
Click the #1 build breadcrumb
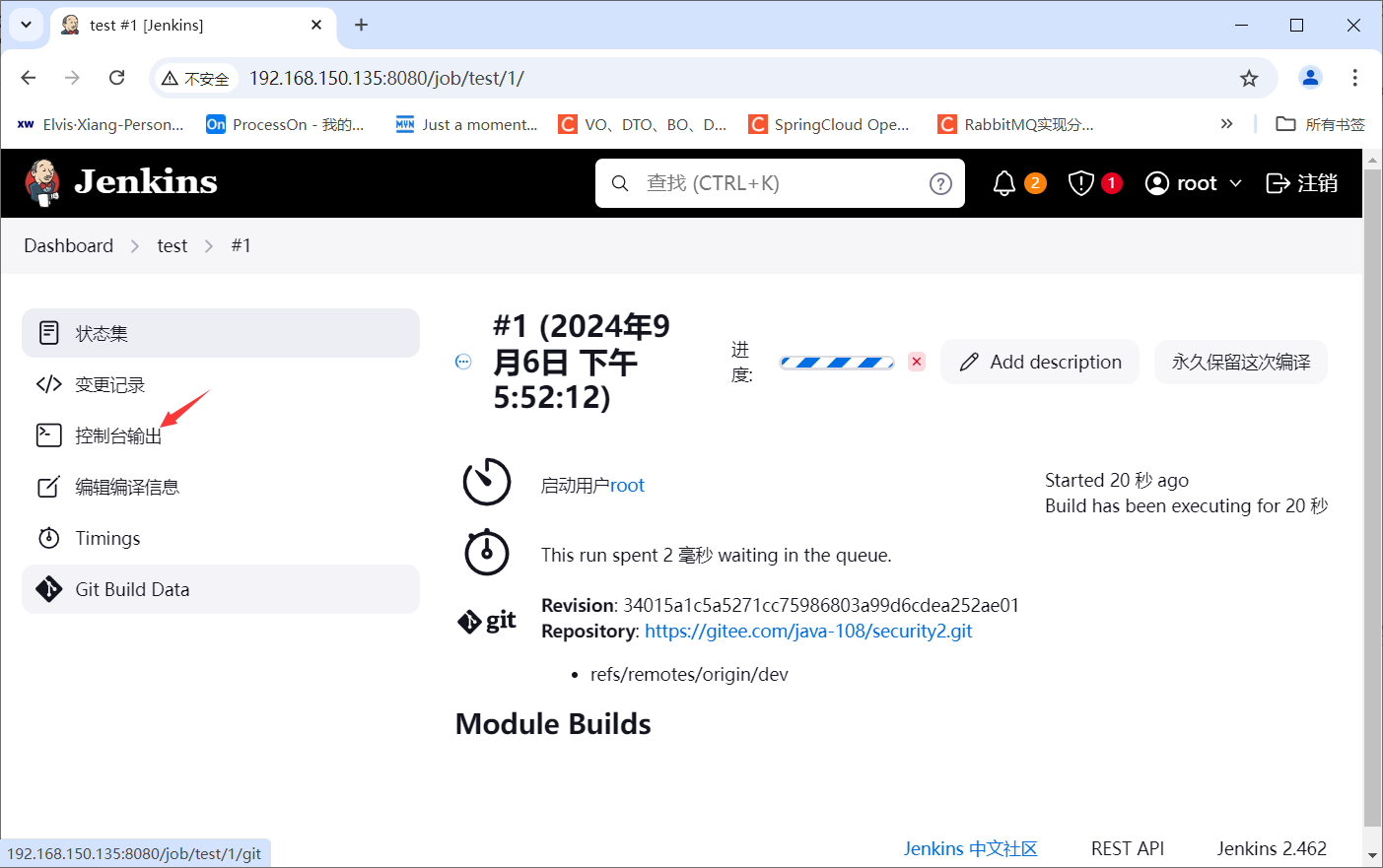[x=242, y=246]
